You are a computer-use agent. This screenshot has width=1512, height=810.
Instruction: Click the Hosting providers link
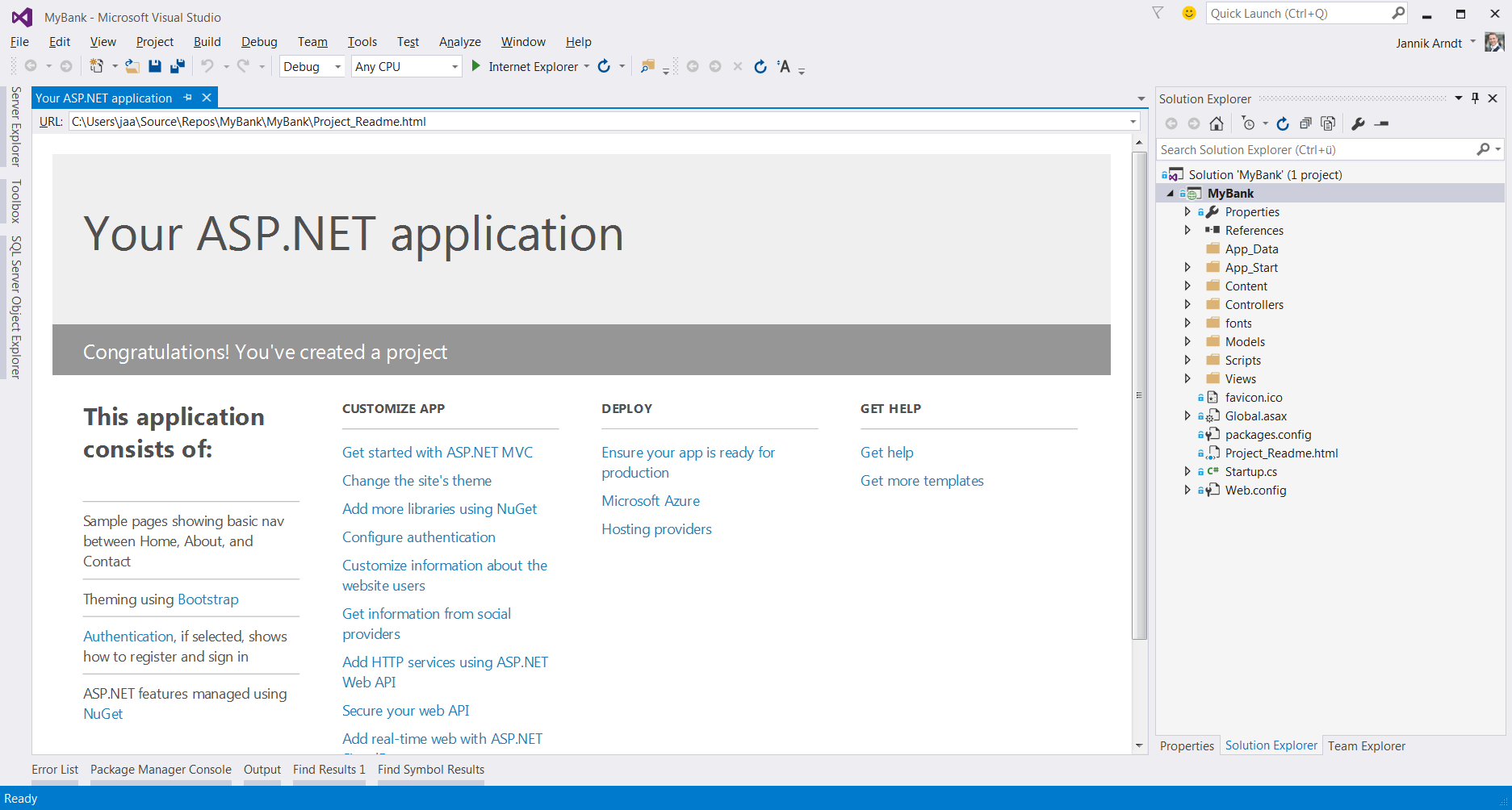(x=656, y=529)
